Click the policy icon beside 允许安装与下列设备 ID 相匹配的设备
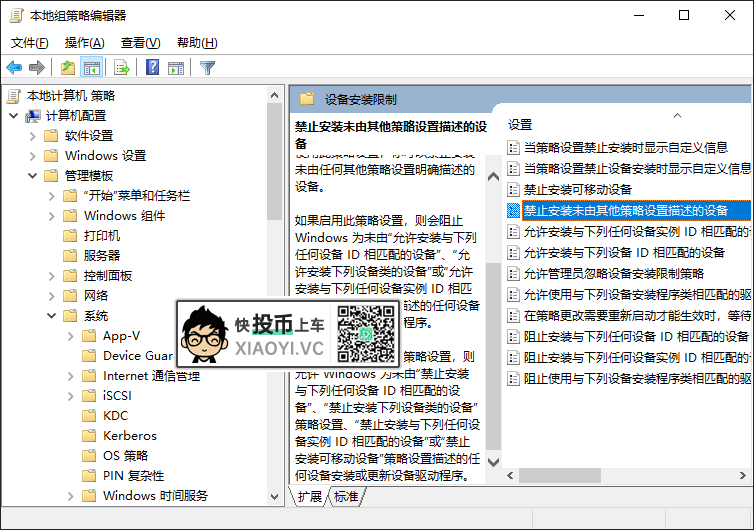The height and width of the screenshot is (530, 754). click(x=514, y=252)
